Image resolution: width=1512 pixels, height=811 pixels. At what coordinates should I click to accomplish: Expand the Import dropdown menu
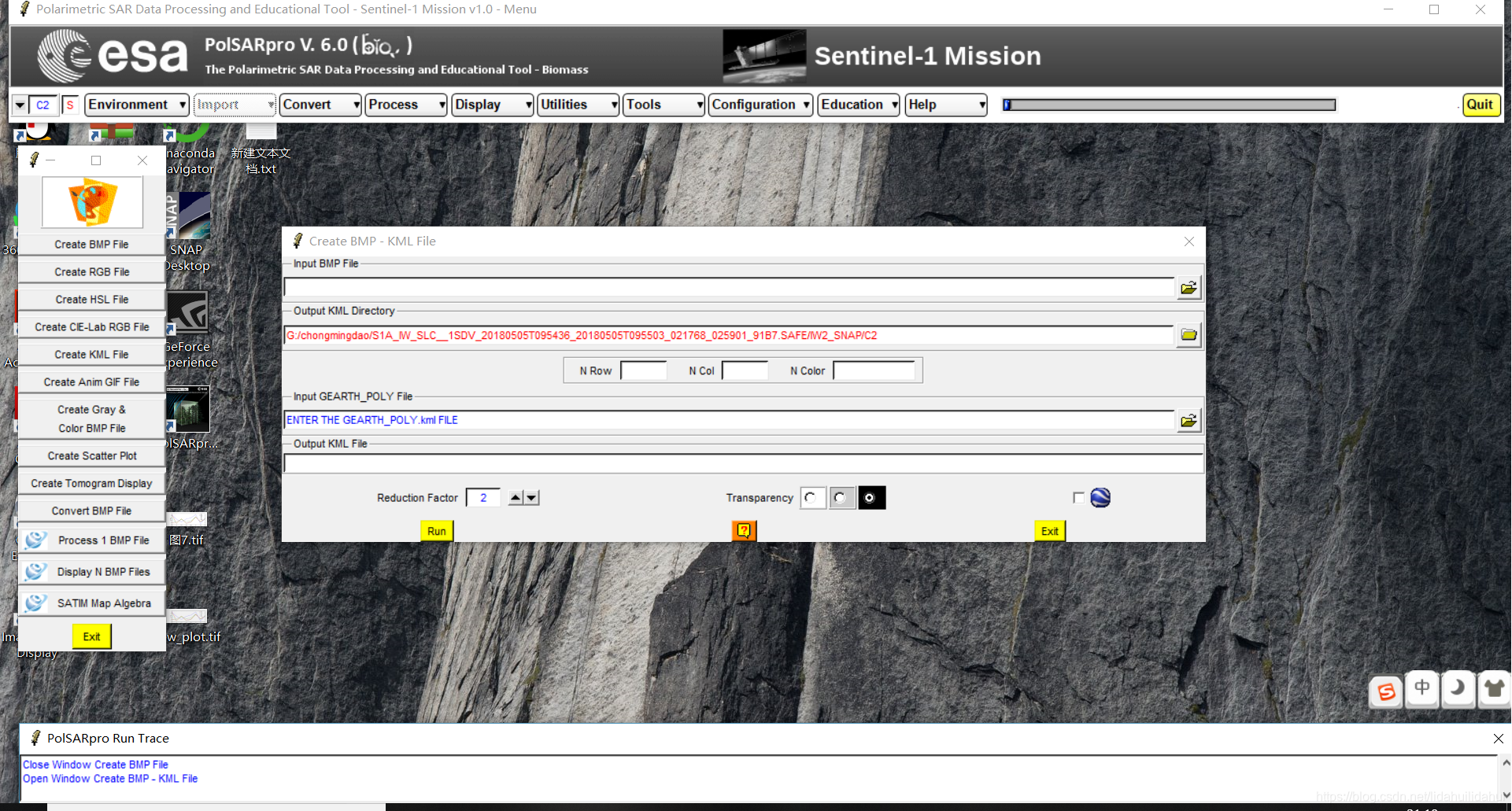235,105
